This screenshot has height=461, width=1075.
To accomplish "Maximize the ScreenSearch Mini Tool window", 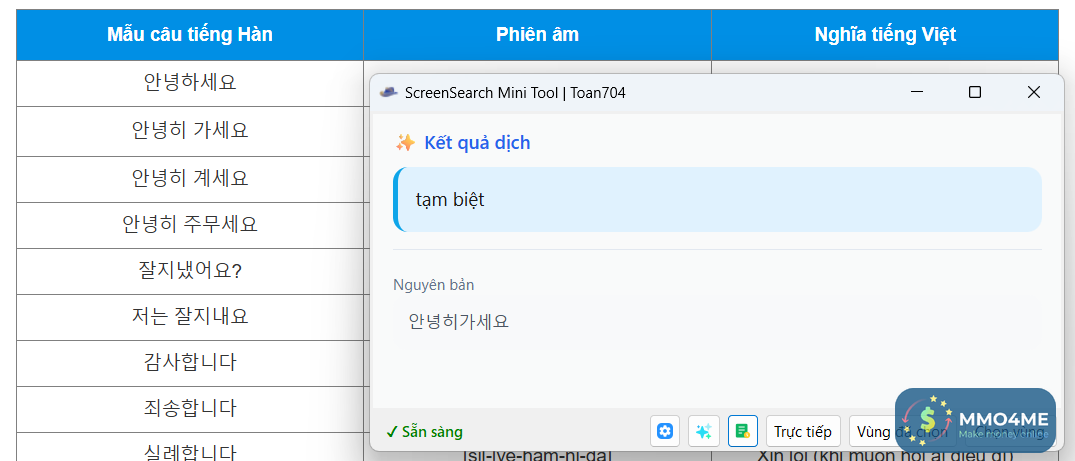I will [975, 92].
